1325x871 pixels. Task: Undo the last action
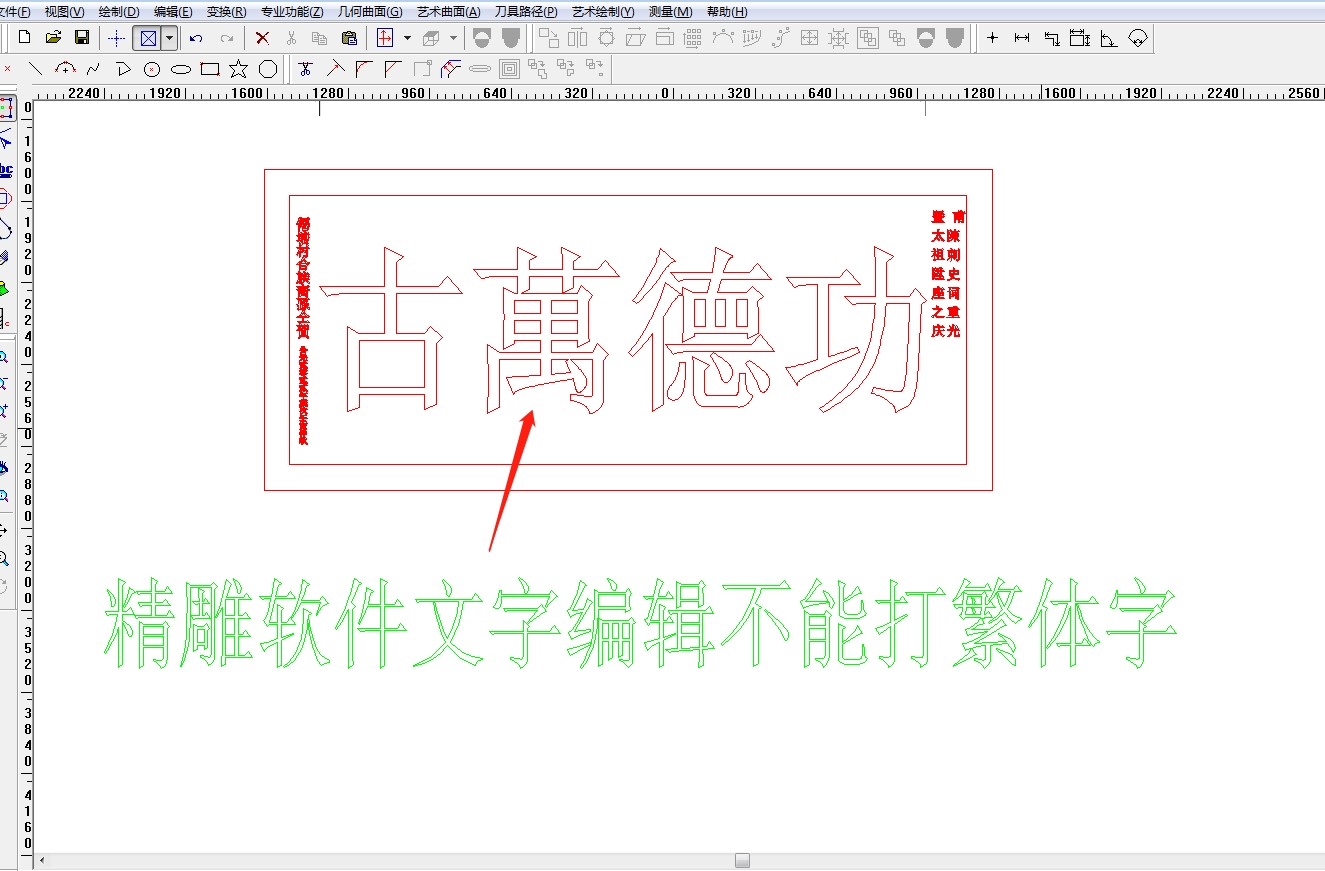point(196,38)
